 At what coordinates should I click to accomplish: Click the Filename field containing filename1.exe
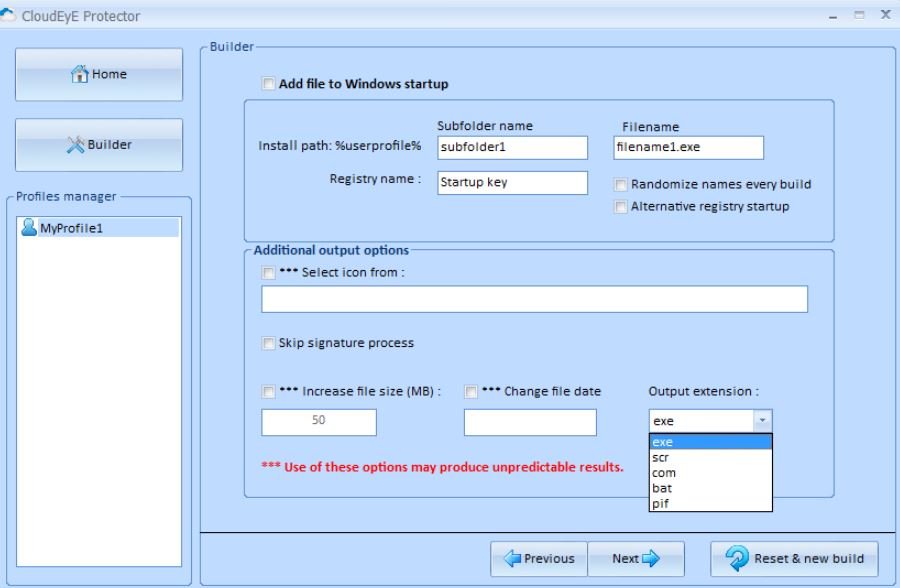[x=688, y=148]
